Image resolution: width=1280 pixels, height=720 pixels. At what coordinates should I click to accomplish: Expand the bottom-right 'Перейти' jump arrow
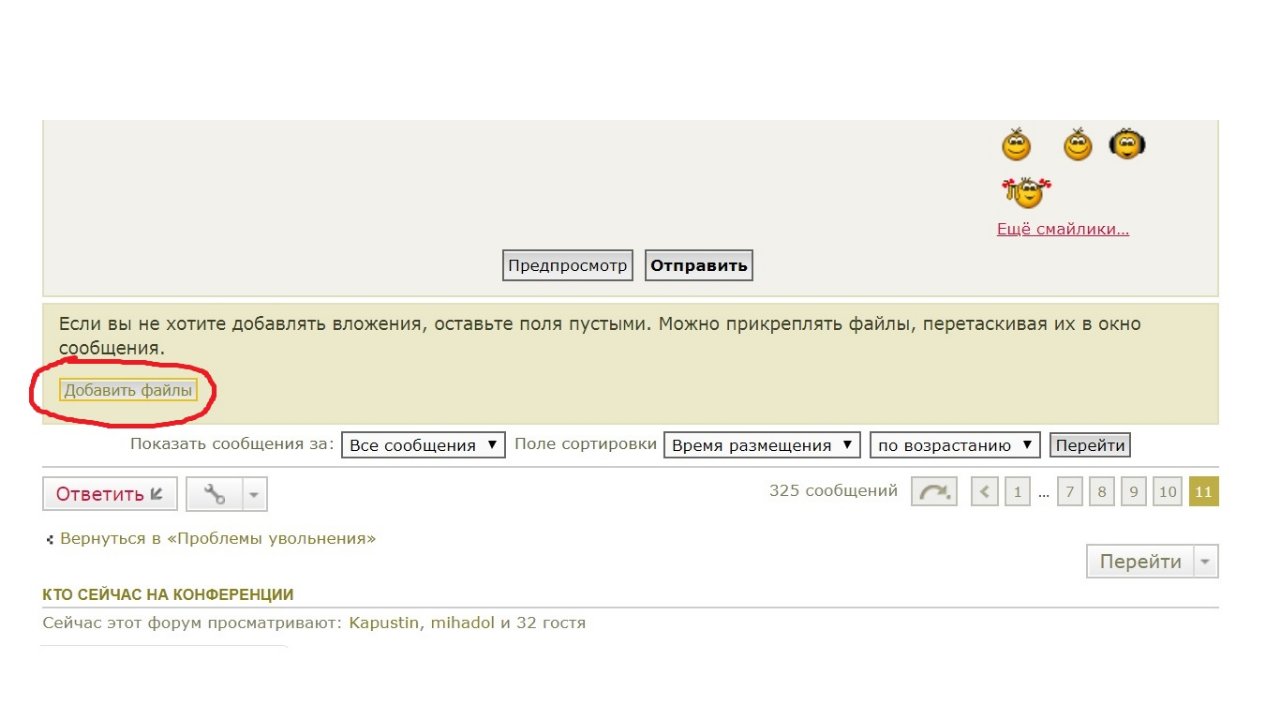[x=1205, y=562]
